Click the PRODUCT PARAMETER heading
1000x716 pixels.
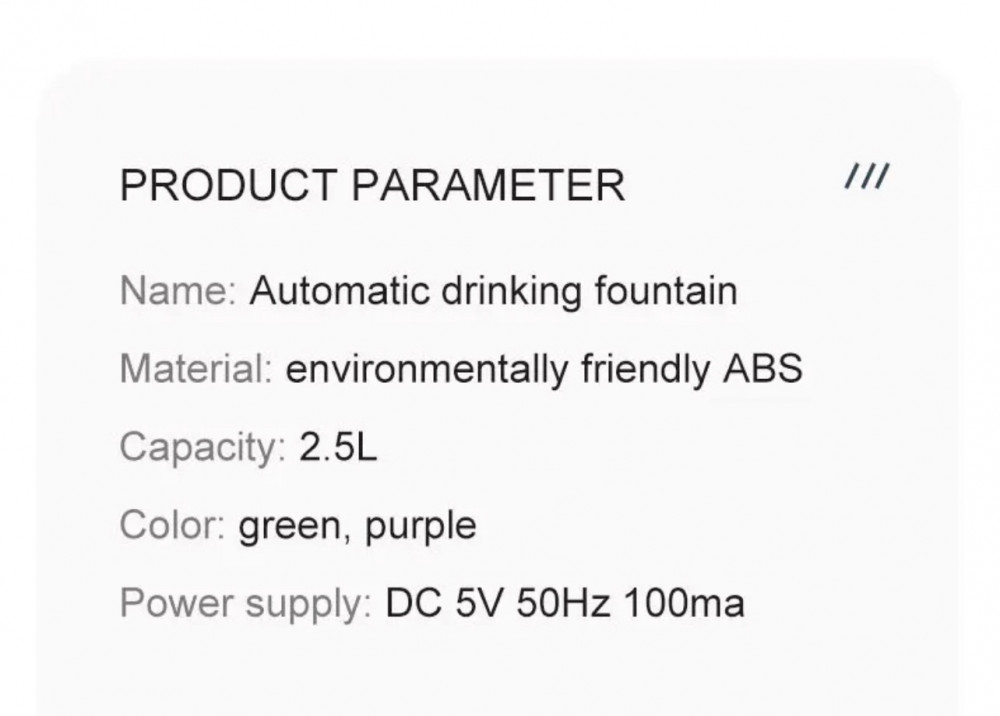click(372, 186)
